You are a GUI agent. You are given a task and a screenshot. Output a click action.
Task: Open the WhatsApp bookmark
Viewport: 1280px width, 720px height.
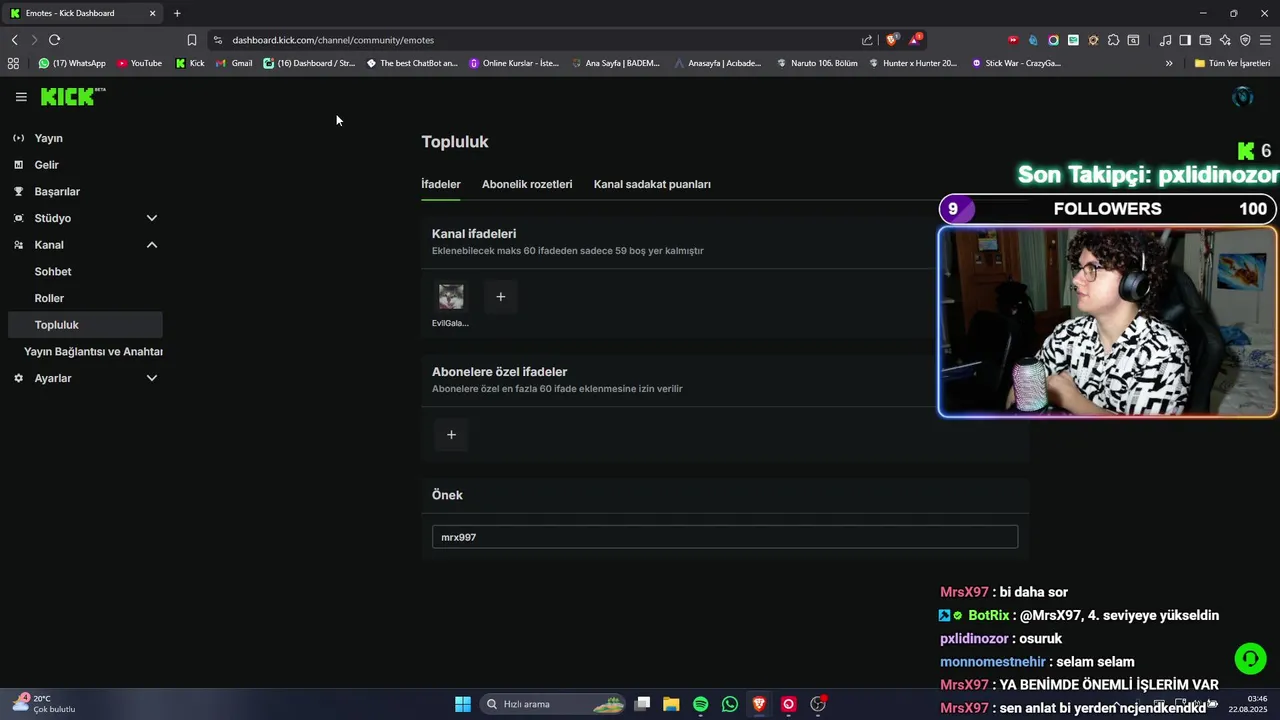point(72,63)
